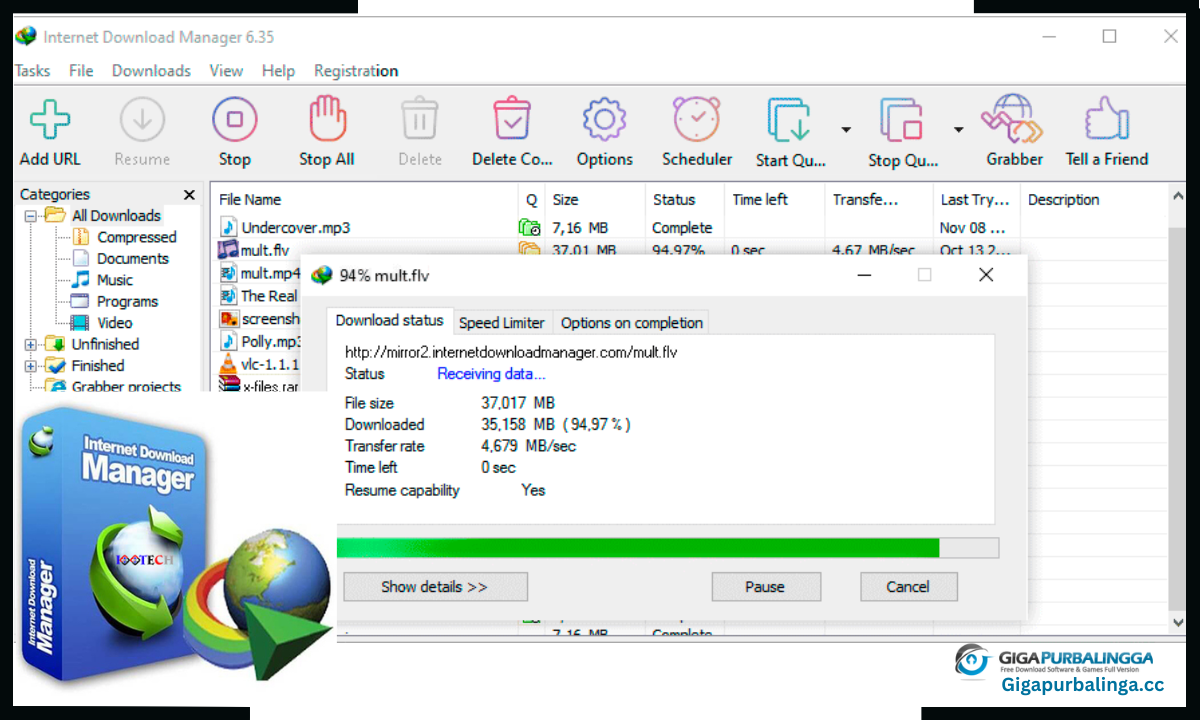
Task: Close the 94% mult.flv dialog
Action: click(x=986, y=275)
